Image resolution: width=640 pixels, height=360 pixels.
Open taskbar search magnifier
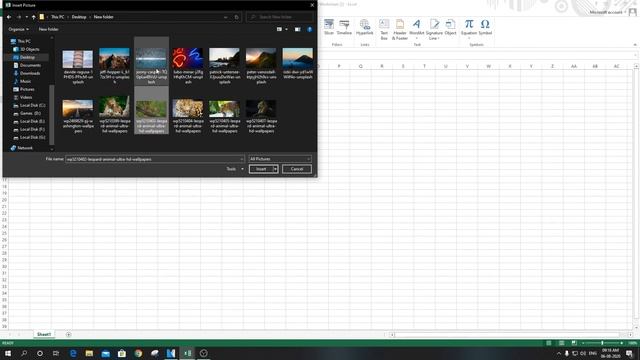pos(24,353)
